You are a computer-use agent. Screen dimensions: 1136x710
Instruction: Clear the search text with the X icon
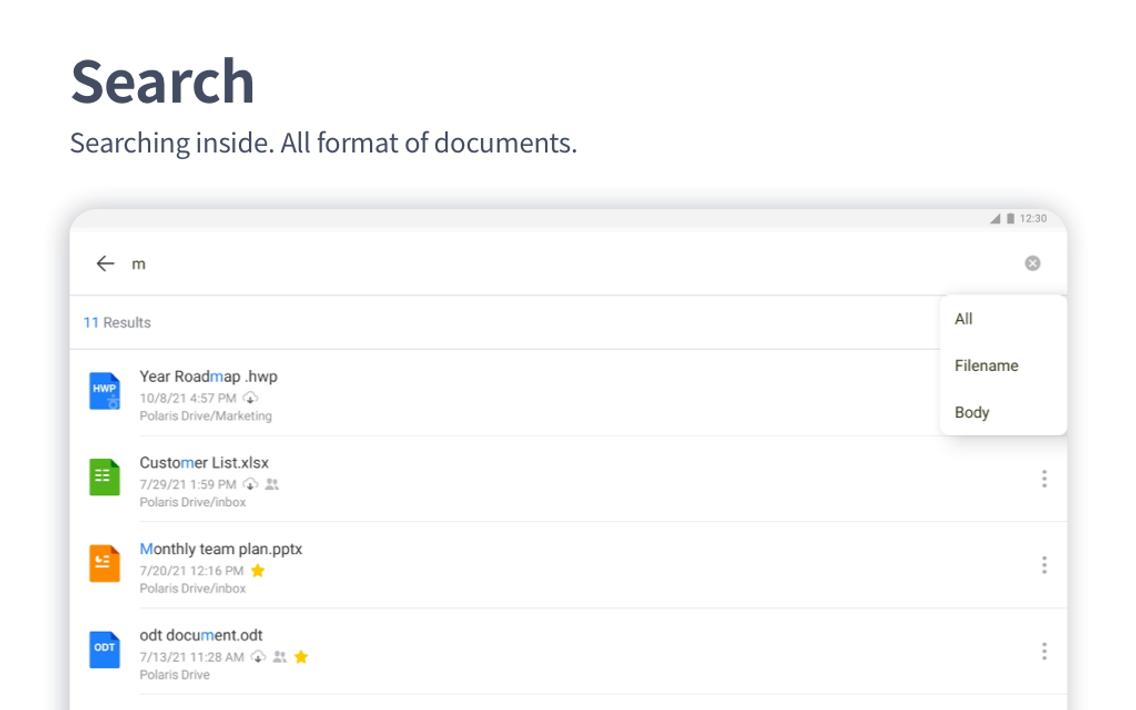click(1032, 264)
